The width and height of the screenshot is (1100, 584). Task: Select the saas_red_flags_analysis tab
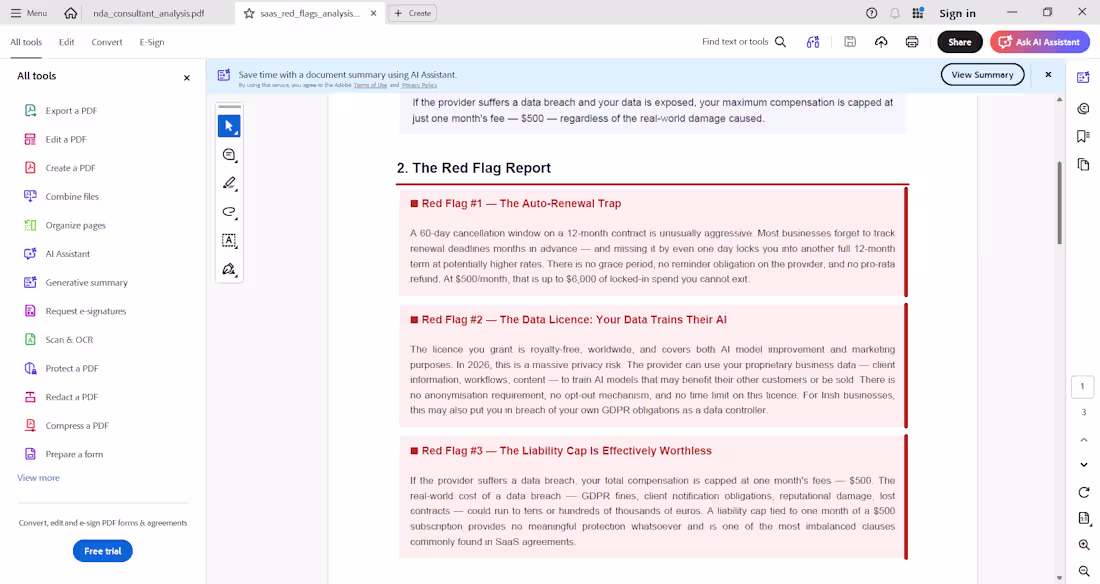pos(309,13)
